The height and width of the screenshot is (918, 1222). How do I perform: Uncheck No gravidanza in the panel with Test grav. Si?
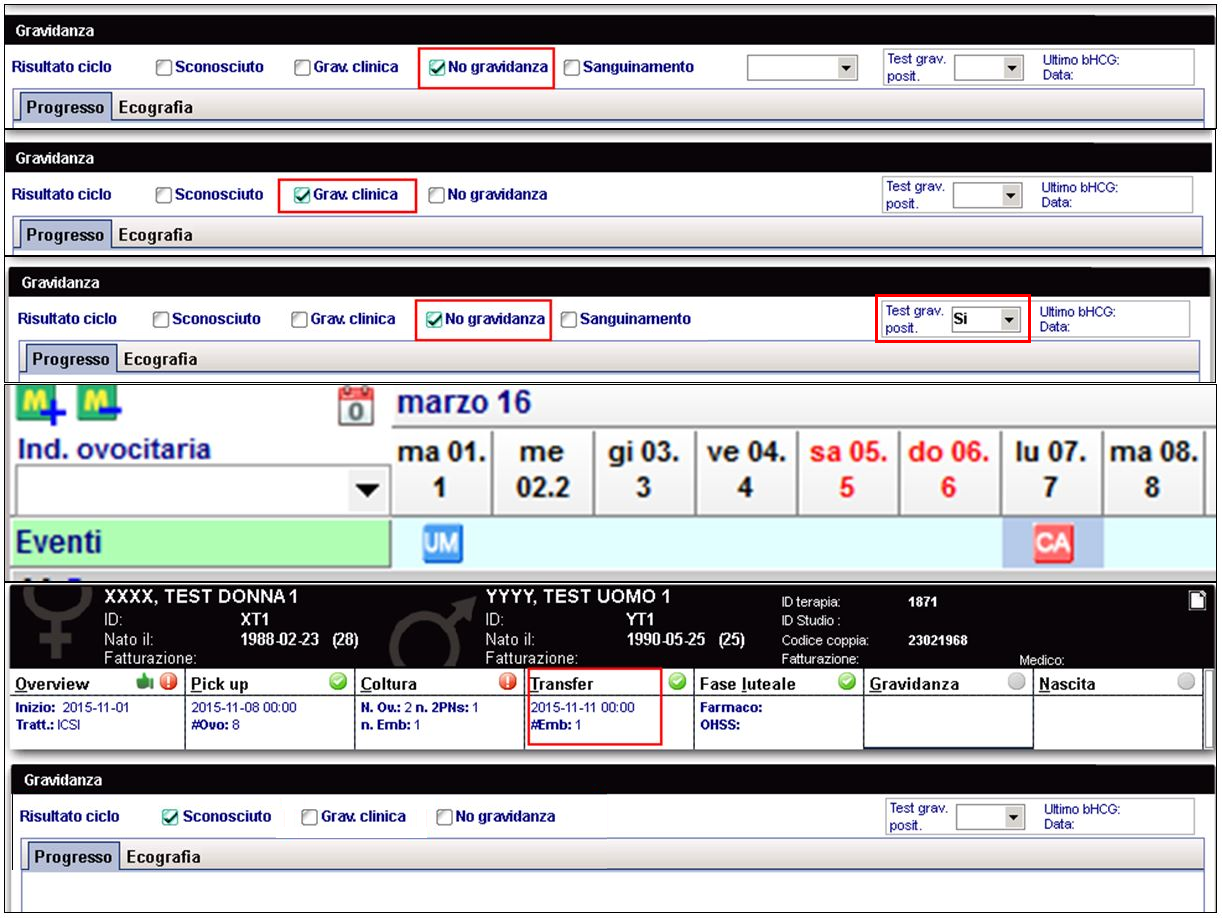point(434,320)
